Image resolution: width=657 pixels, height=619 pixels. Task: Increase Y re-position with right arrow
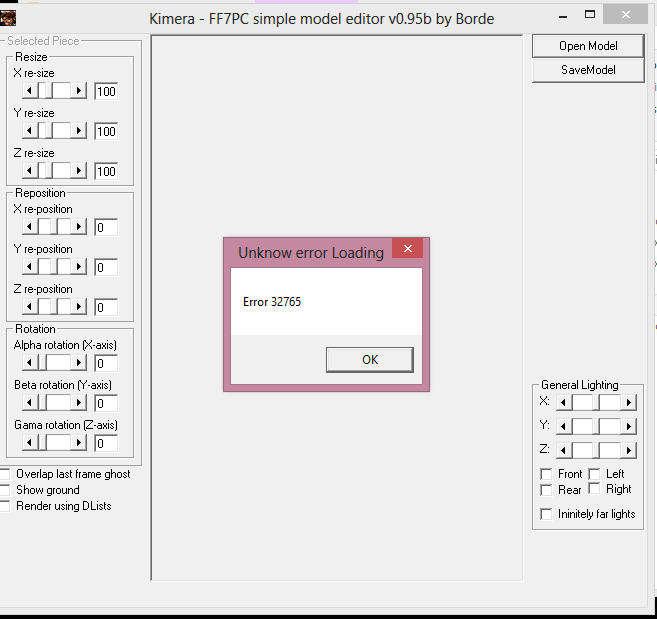pos(78,267)
